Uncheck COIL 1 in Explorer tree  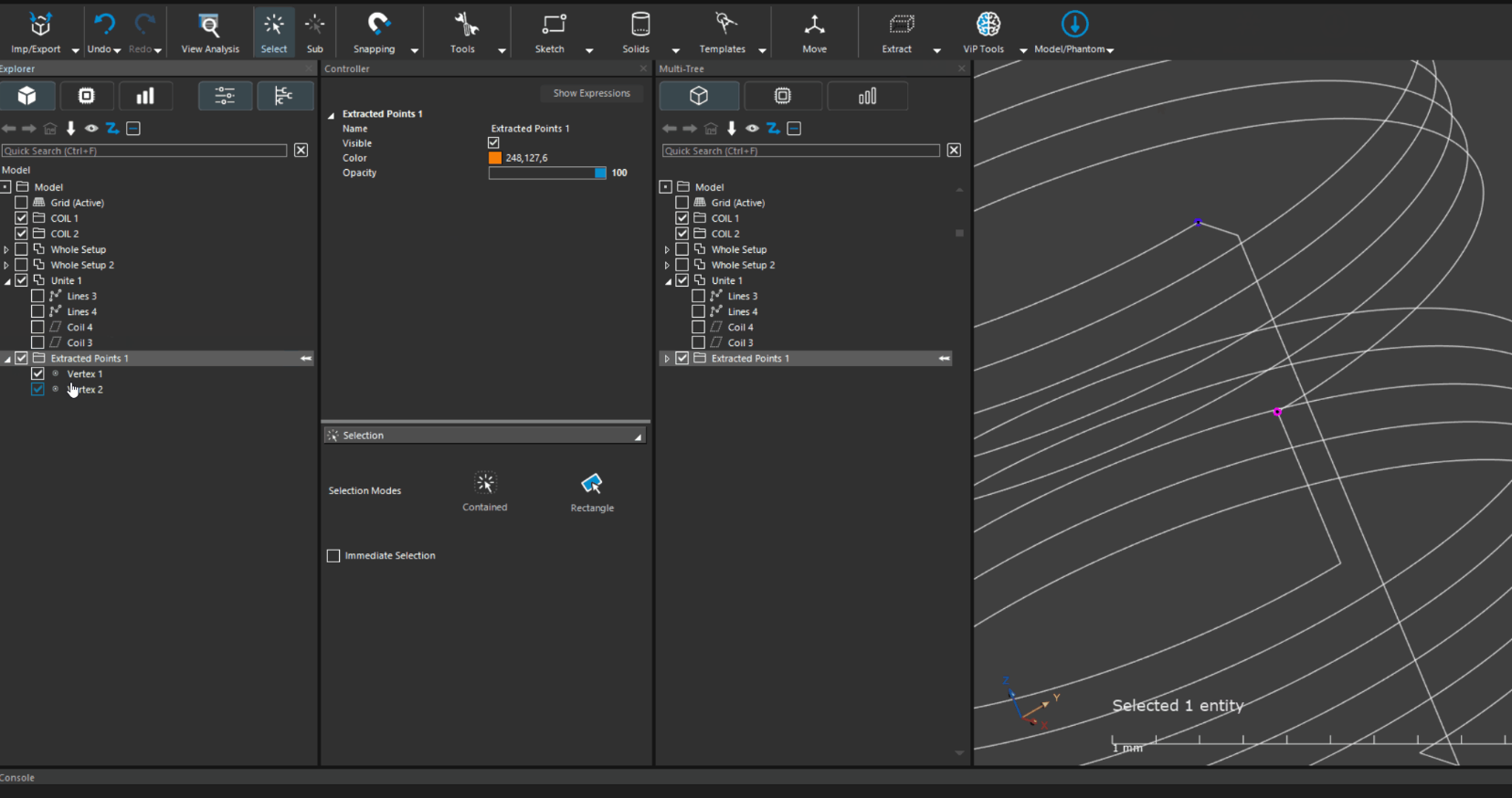click(21, 218)
